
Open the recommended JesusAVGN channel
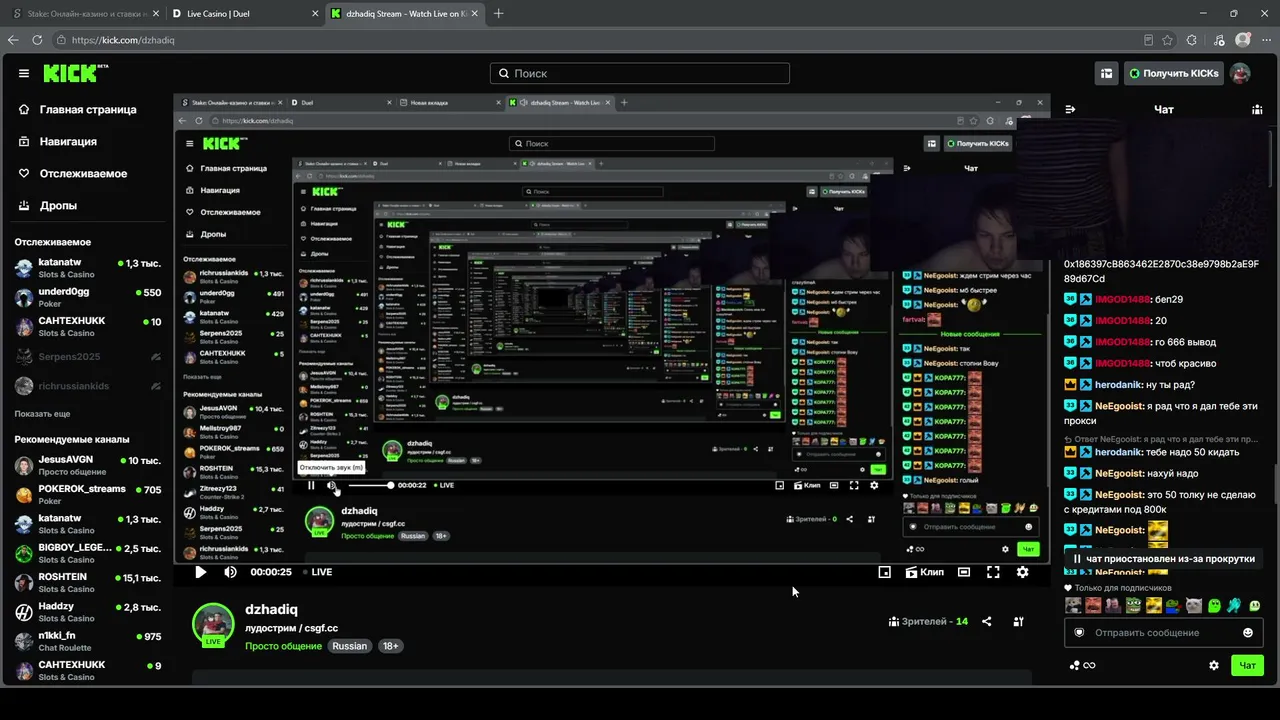point(88,465)
